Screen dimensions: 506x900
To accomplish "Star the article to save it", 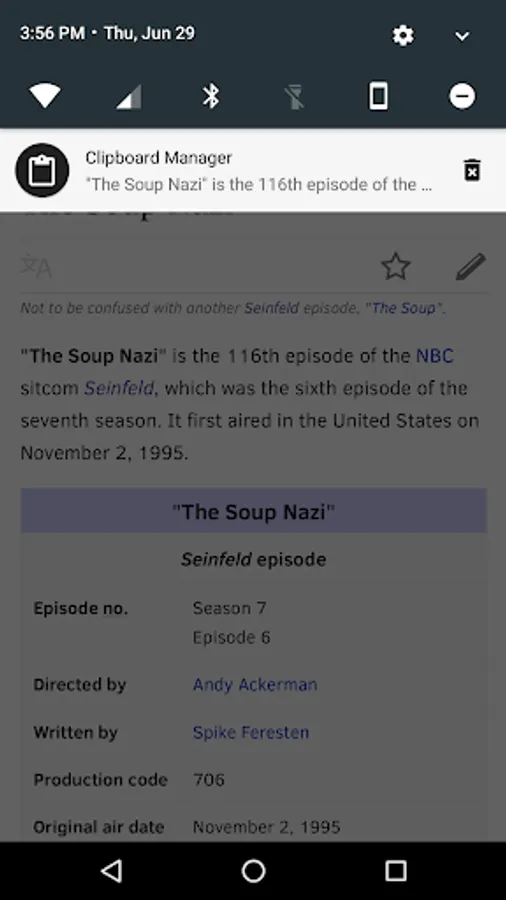I will pyautogui.click(x=396, y=266).
